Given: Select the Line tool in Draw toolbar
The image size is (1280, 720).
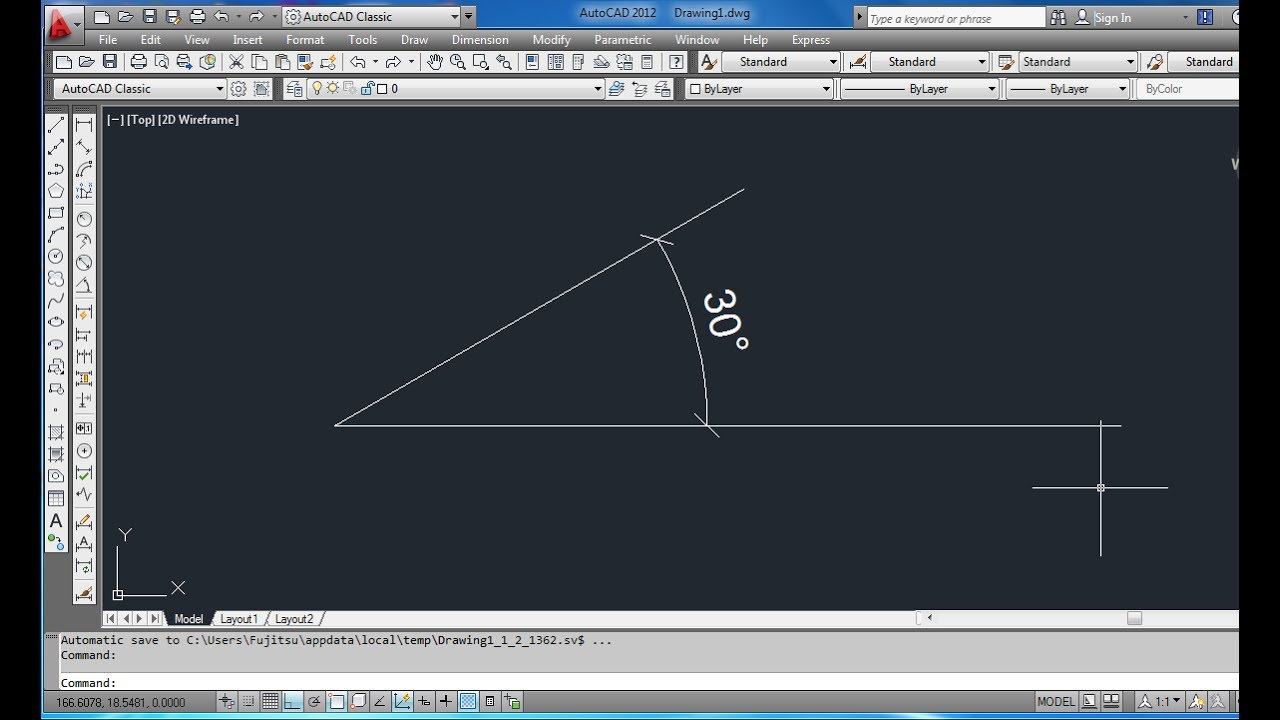Looking at the screenshot, I should tap(56, 123).
